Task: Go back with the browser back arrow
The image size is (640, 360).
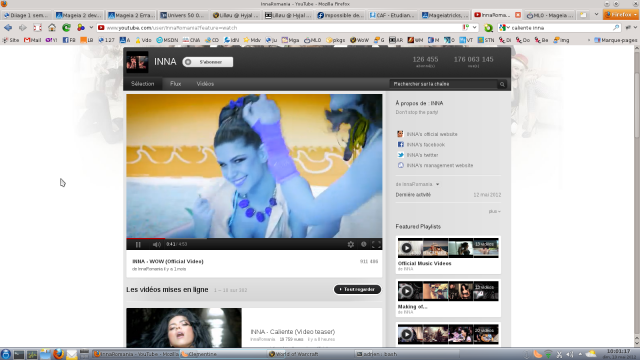Action: pyautogui.click(x=8, y=28)
